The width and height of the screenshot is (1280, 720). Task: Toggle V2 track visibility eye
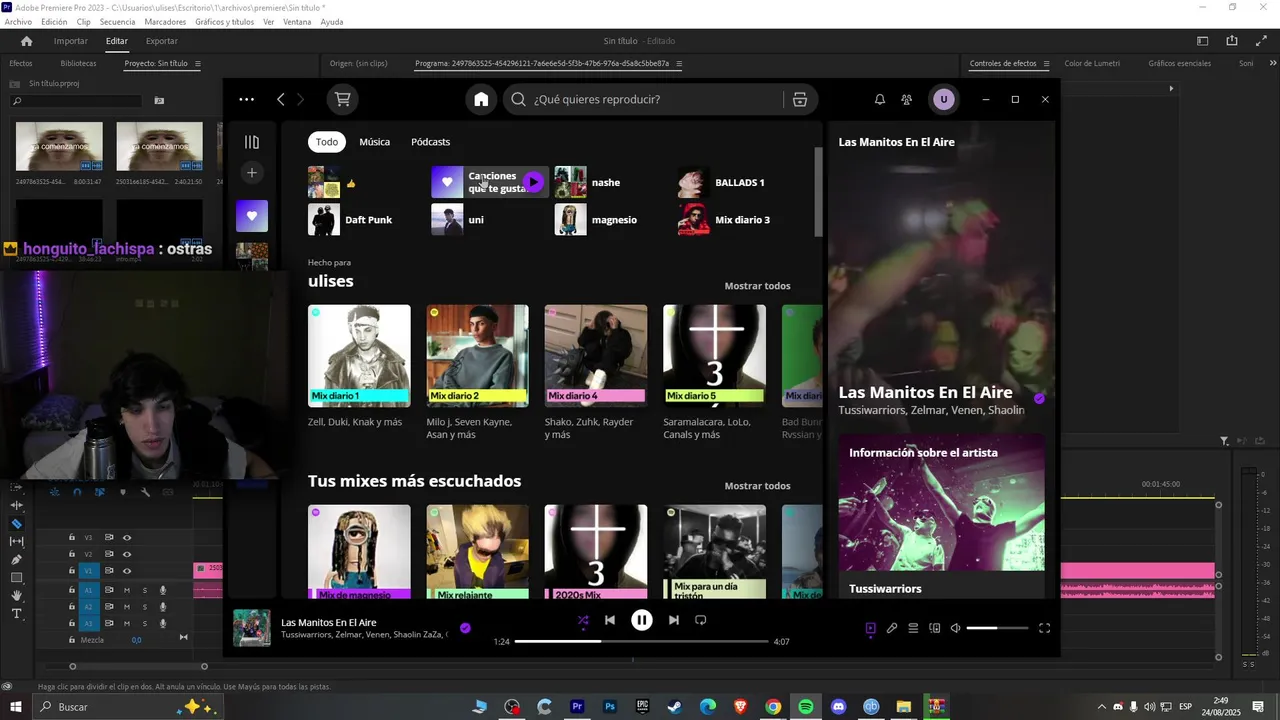(127, 554)
